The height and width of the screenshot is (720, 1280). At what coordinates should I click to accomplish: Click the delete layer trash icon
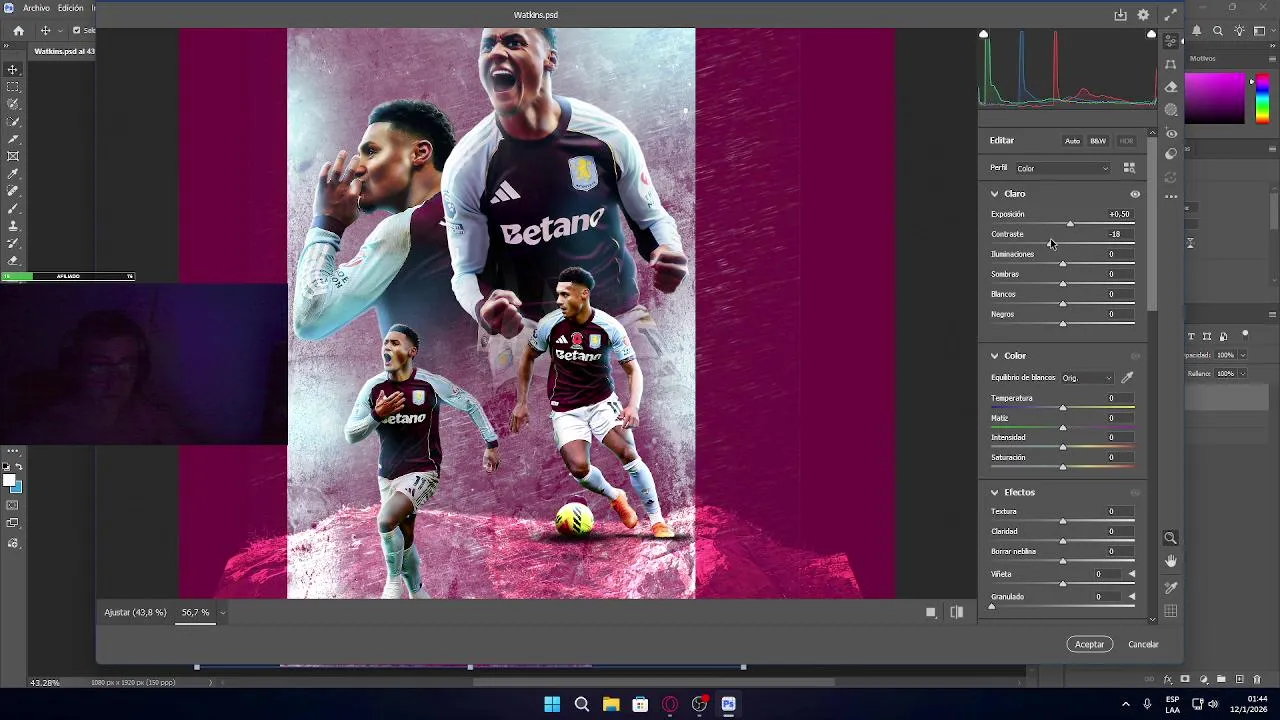click(x=1257, y=680)
